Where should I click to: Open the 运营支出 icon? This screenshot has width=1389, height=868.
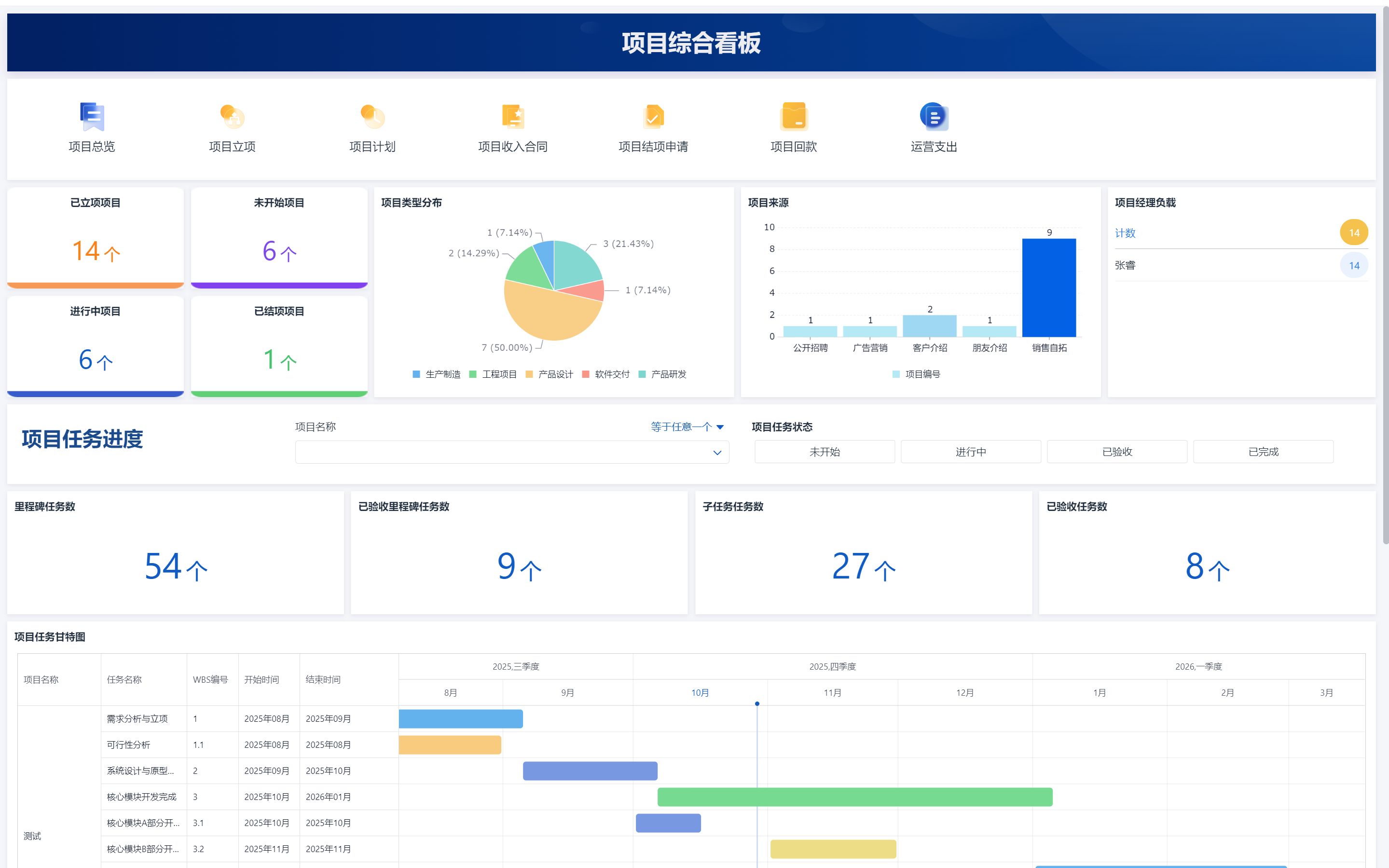tap(934, 117)
